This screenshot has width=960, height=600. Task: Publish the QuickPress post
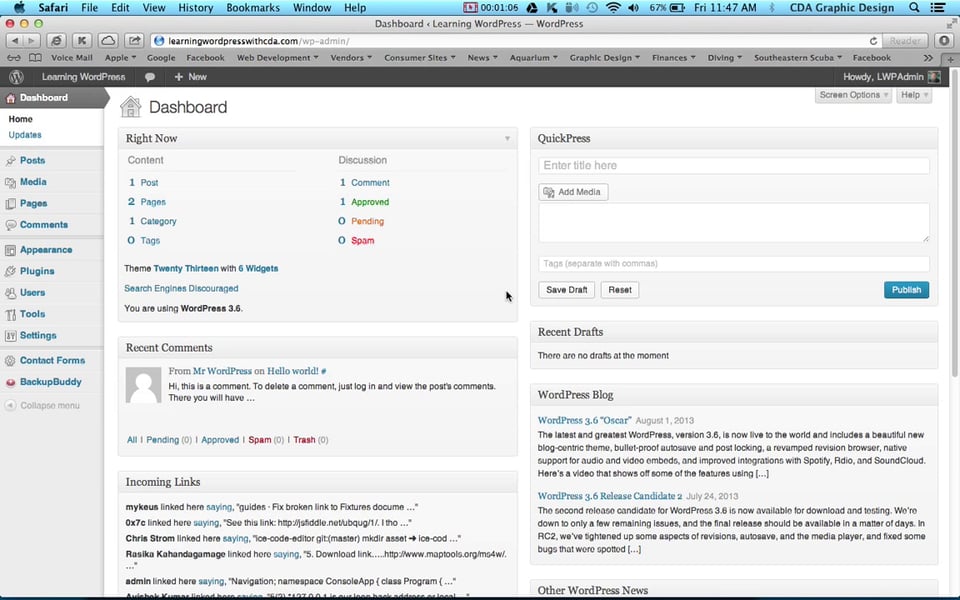[x=906, y=290]
